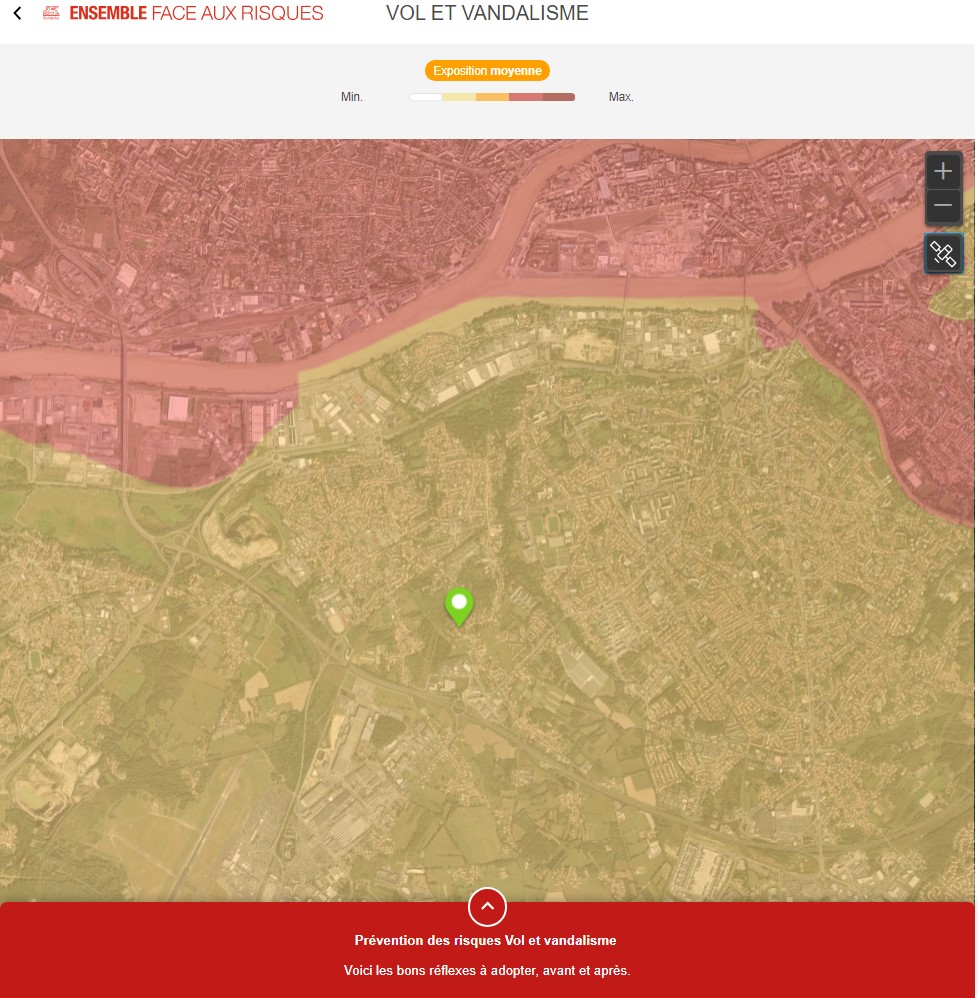This screenshot has height=998, width=978.
Task: Click the Voici les bons réflexes text
Action: [487, 970]
